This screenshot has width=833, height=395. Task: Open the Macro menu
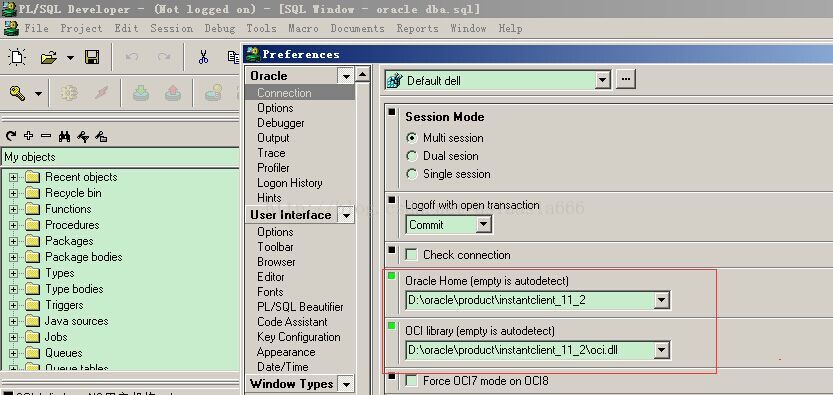point(303,28)
